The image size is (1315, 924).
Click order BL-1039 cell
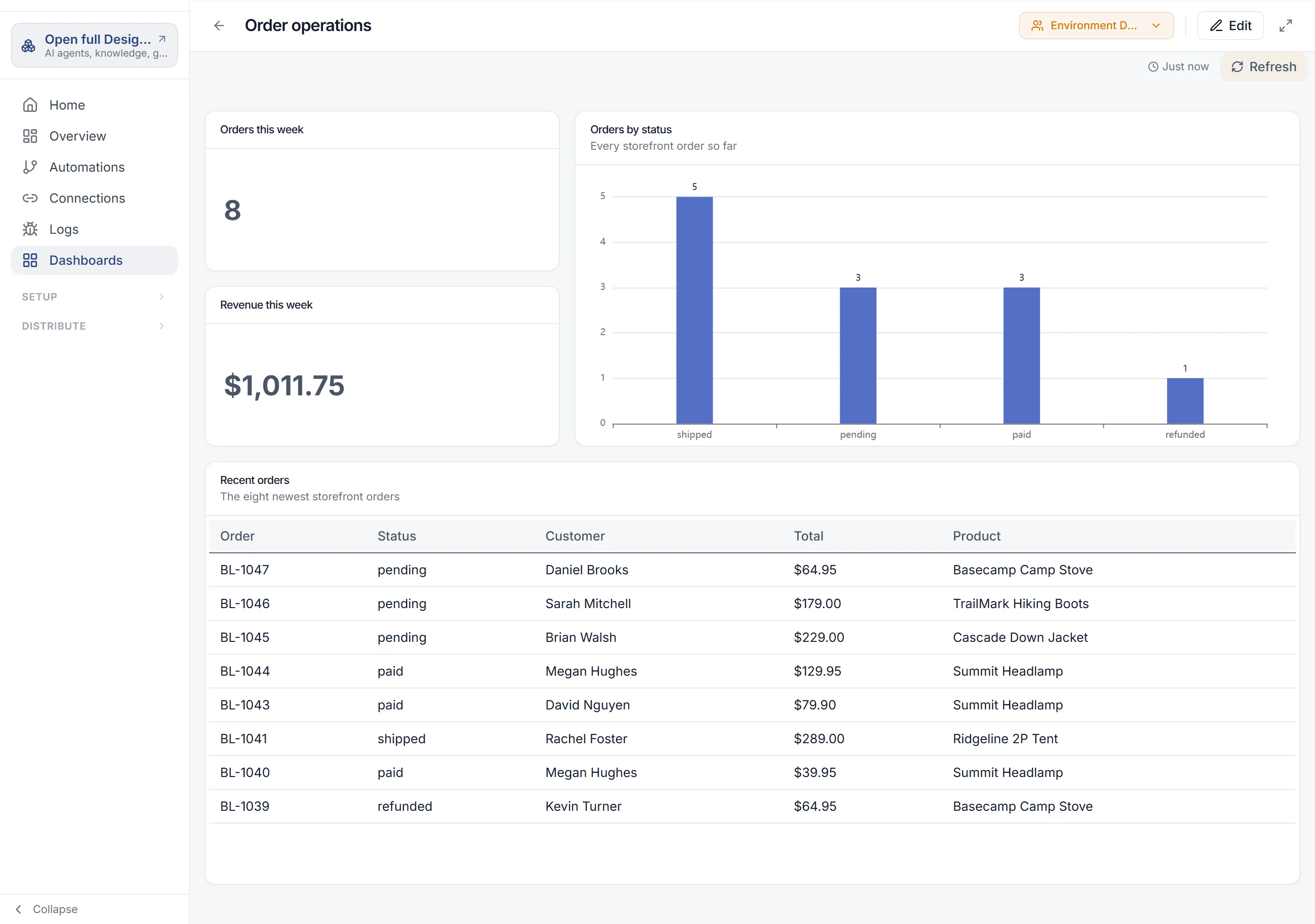pyautogui.click(x=245, y=807)
